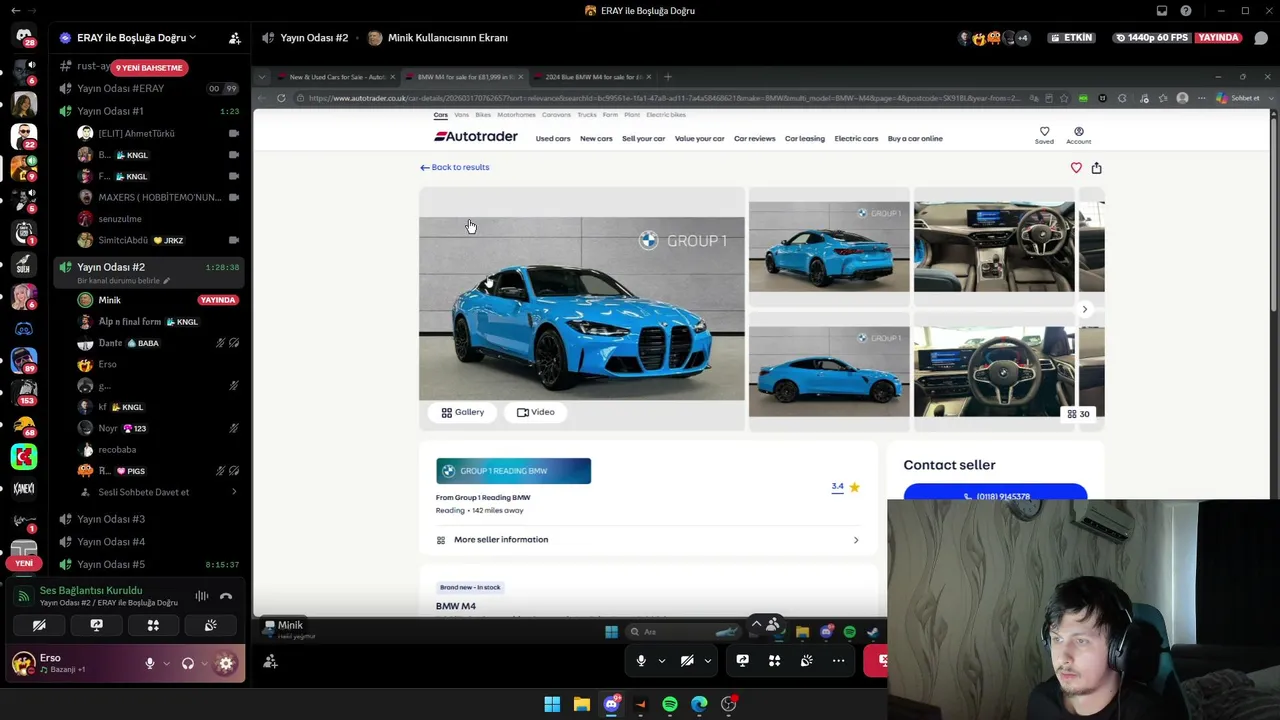Viewport: 1280px width, 720px height.
Task: Open KANEKI server icon in server rail
Action: 24,489
